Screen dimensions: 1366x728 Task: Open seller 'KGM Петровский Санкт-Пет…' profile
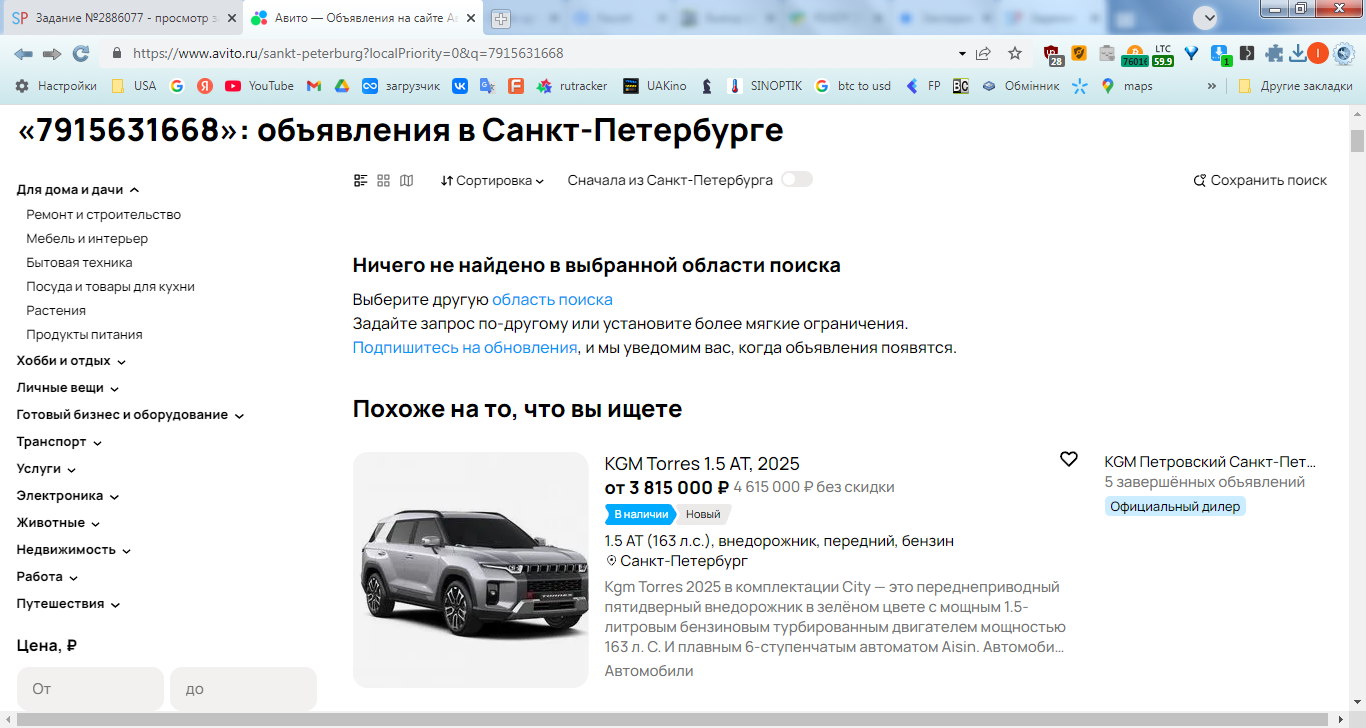click(x=1210, y=462)
